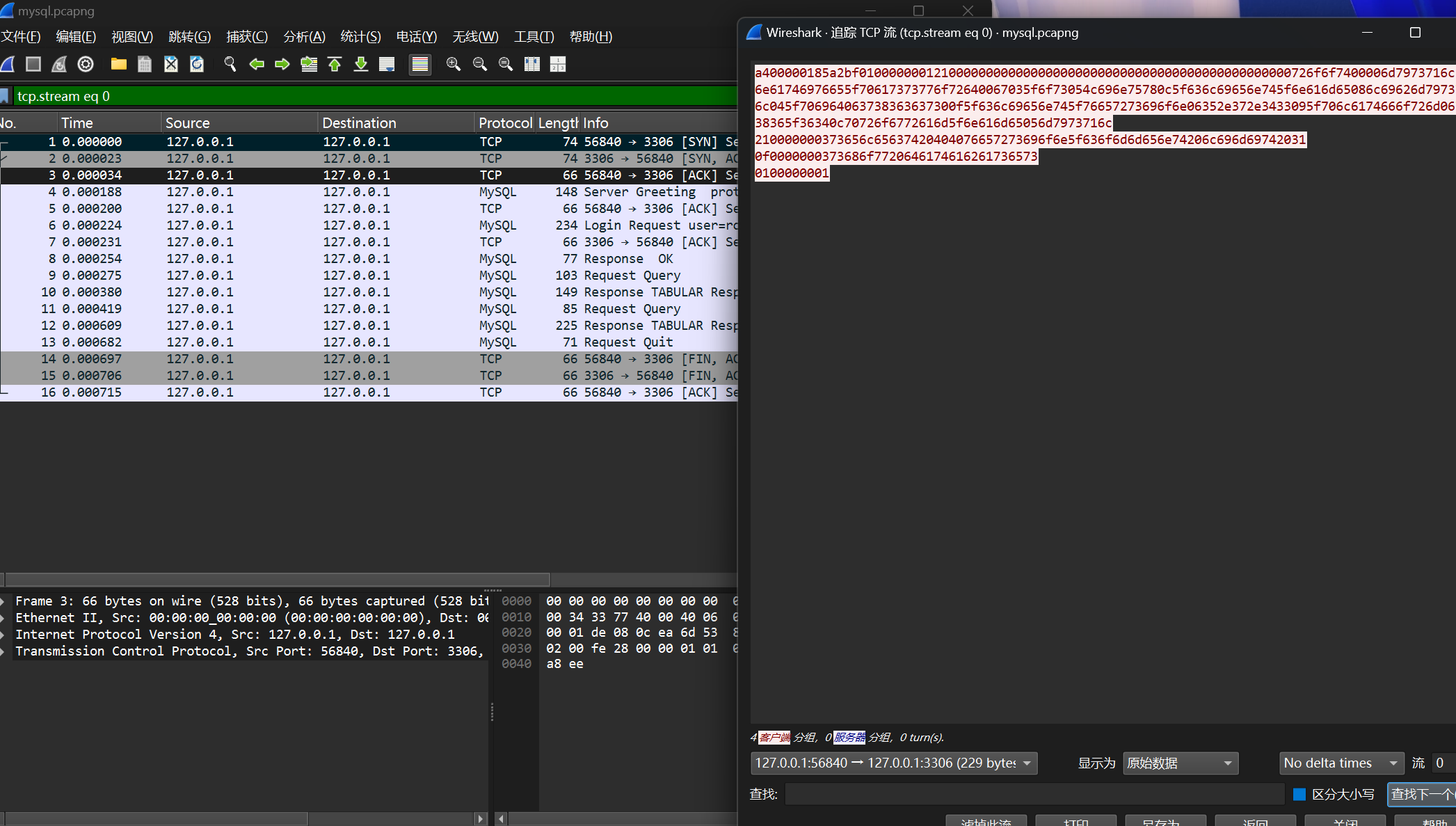
Task: Go back with left green arrow
Action: (257, 64)
